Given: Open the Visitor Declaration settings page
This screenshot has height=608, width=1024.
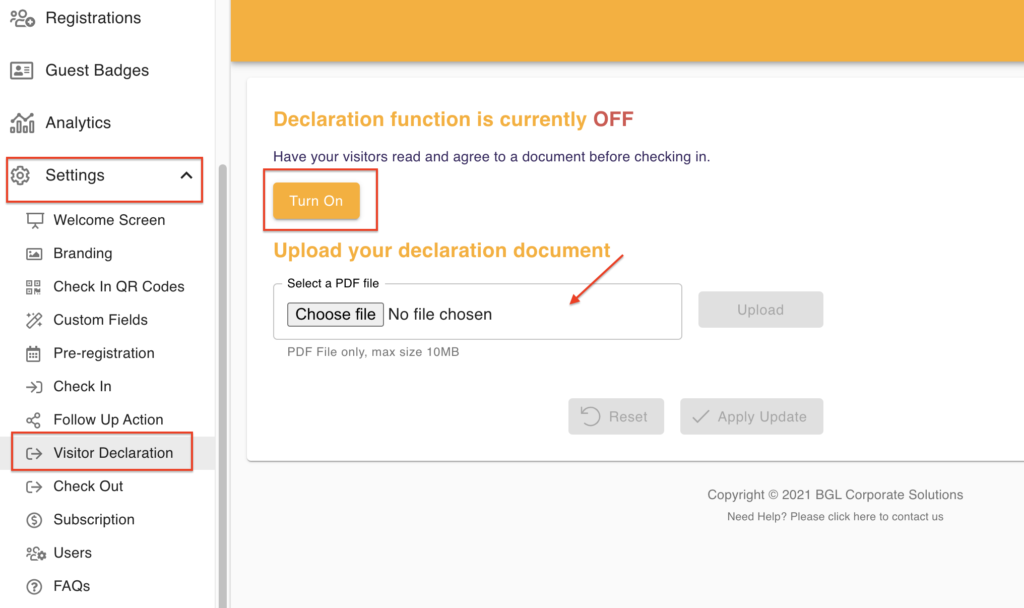Looking at the screenshot, I should pyautogui.click(x=113, y=453).
